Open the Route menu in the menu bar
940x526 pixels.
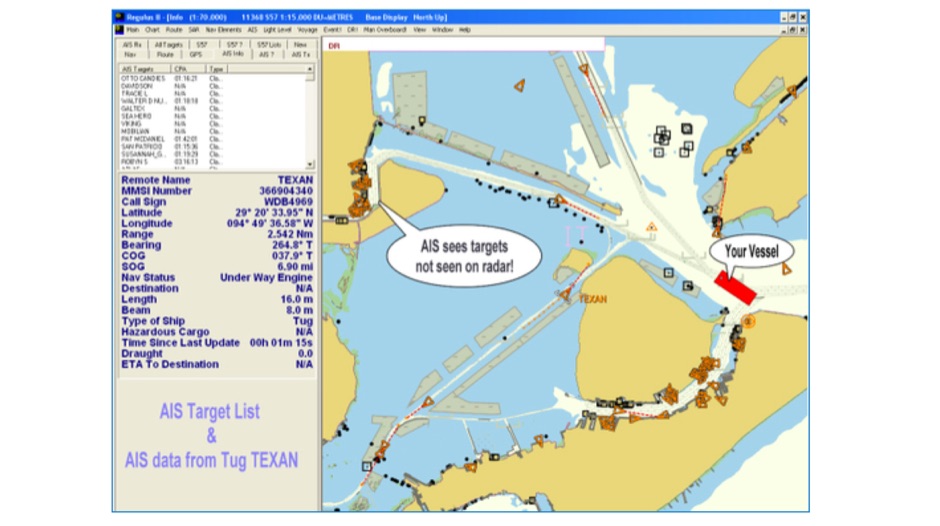[174, 29]
